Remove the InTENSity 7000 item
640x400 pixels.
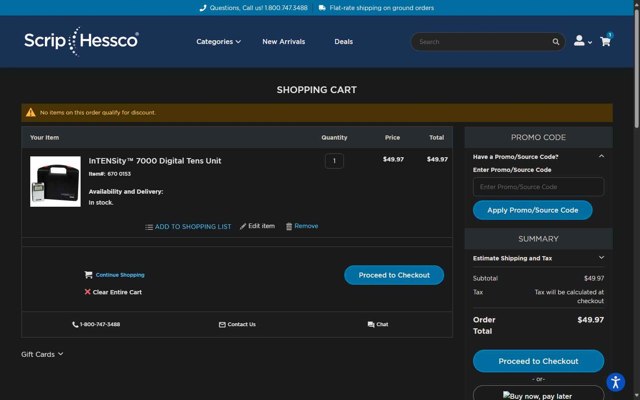point(306,226)
